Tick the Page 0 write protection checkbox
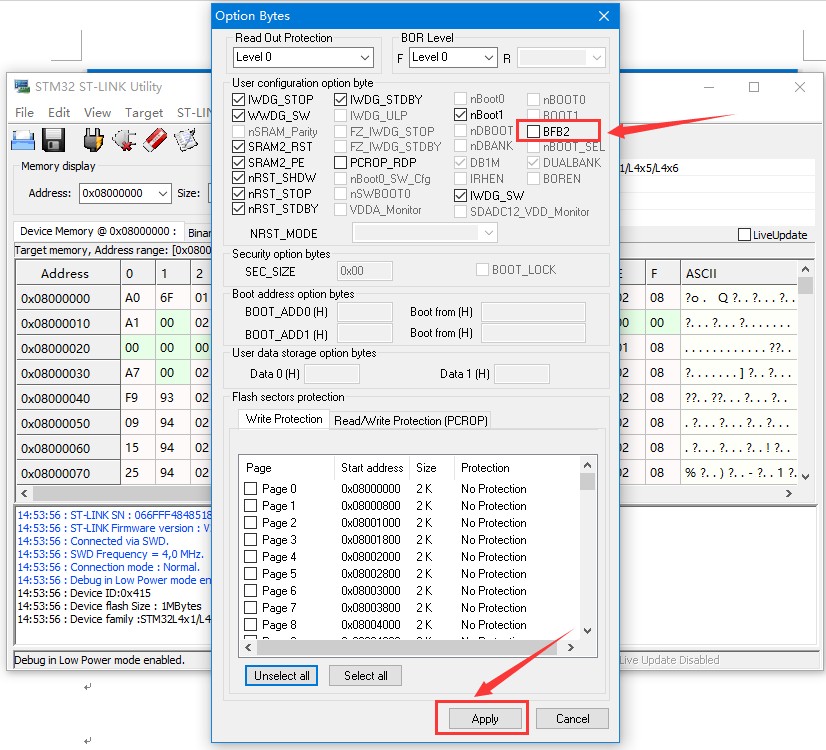The width and height of the screenshot is (826, 750). pyautogui.click(x=251, y=489)
